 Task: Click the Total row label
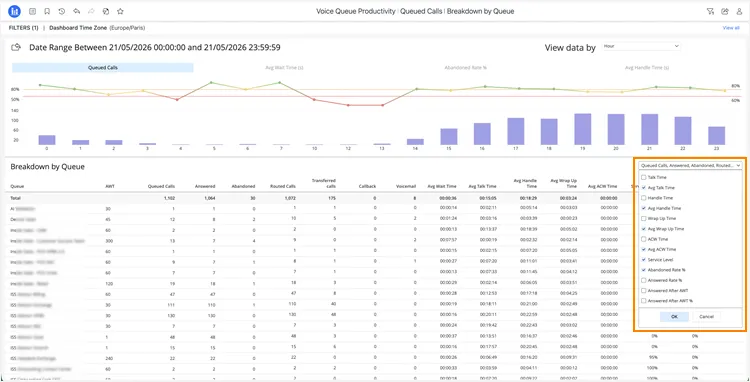(16, 198)
